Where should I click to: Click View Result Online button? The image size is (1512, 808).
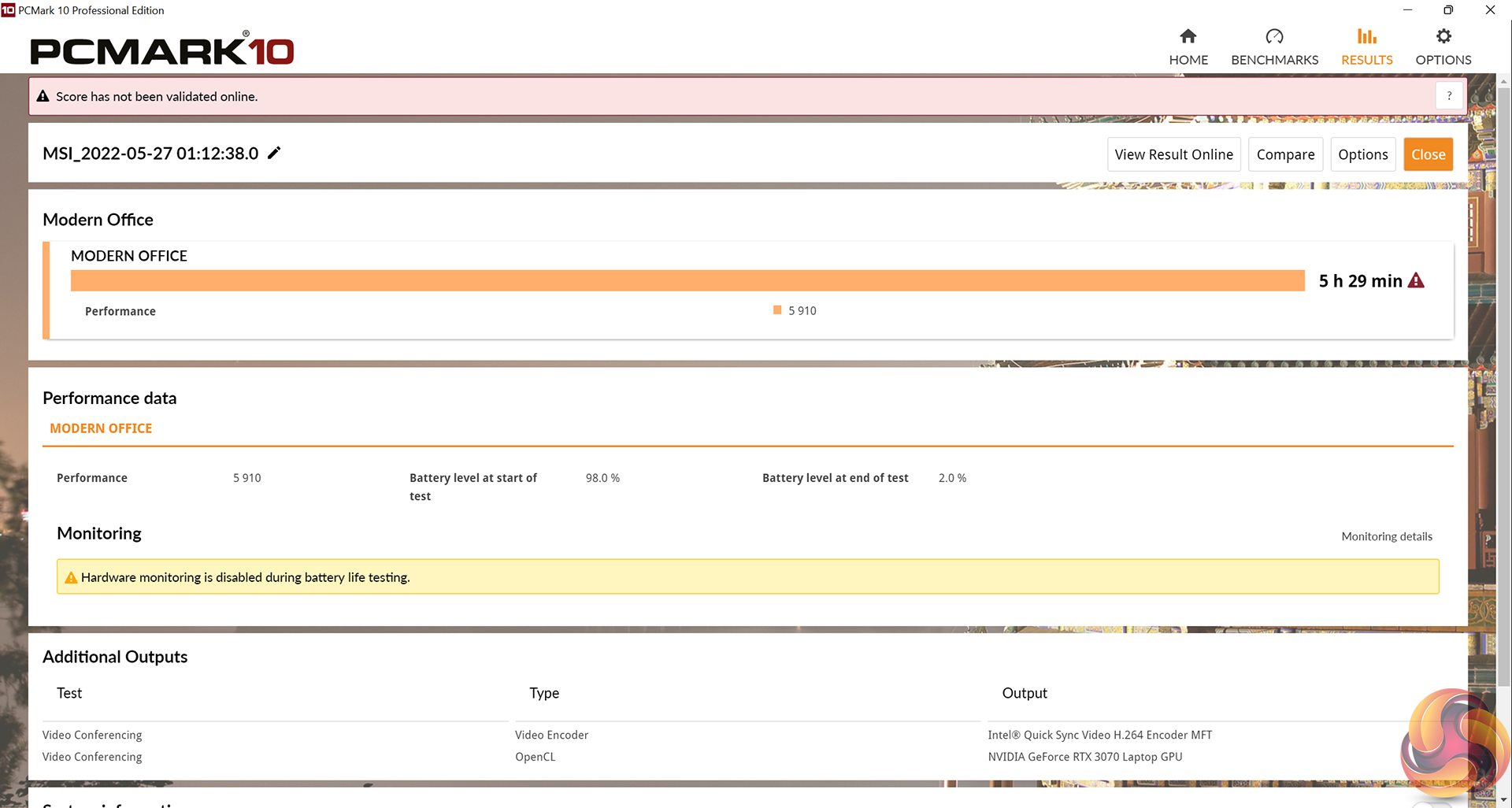pyautogui.click(x=1173, y=154)
